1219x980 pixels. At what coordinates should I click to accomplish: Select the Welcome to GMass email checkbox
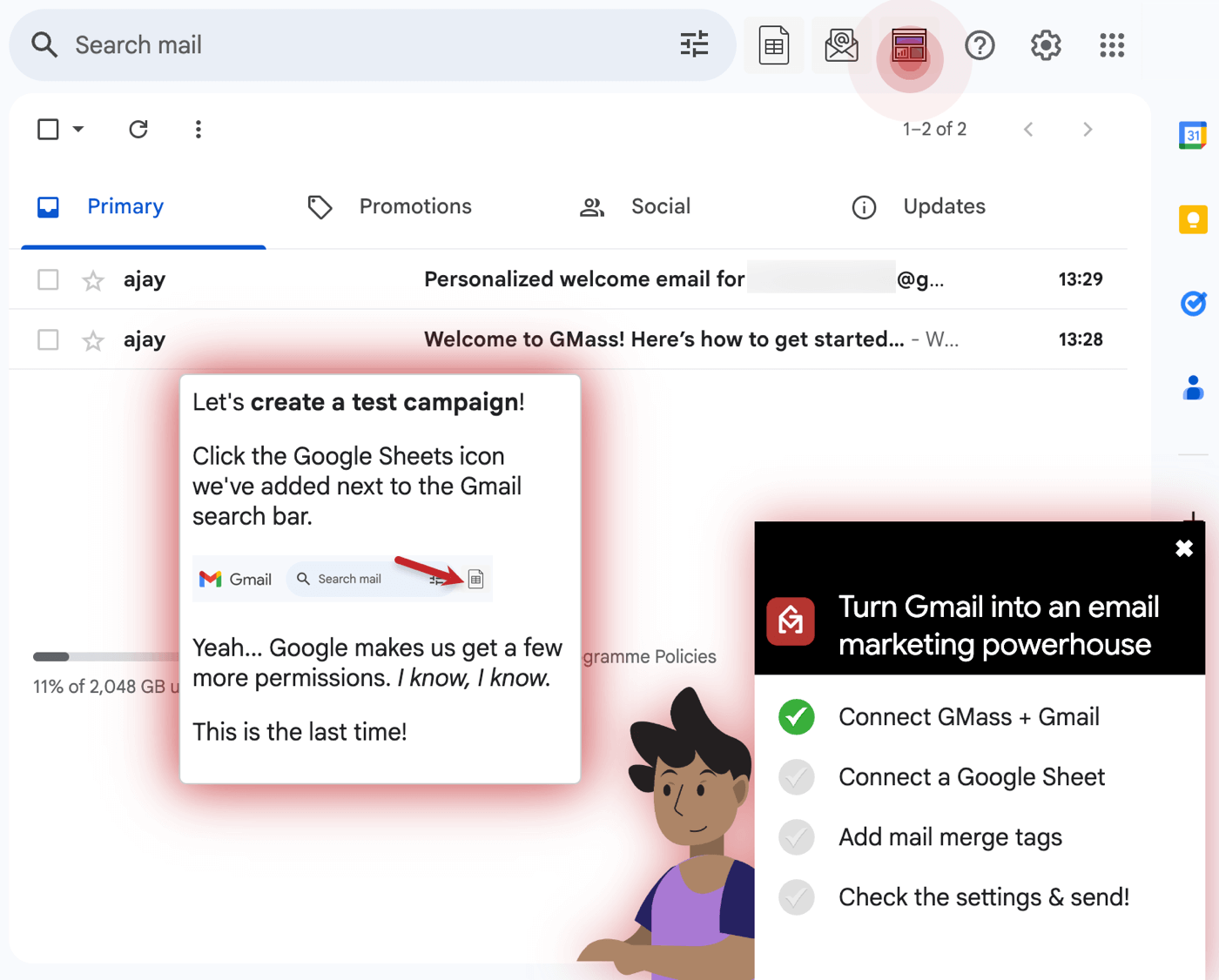point(48,339)
